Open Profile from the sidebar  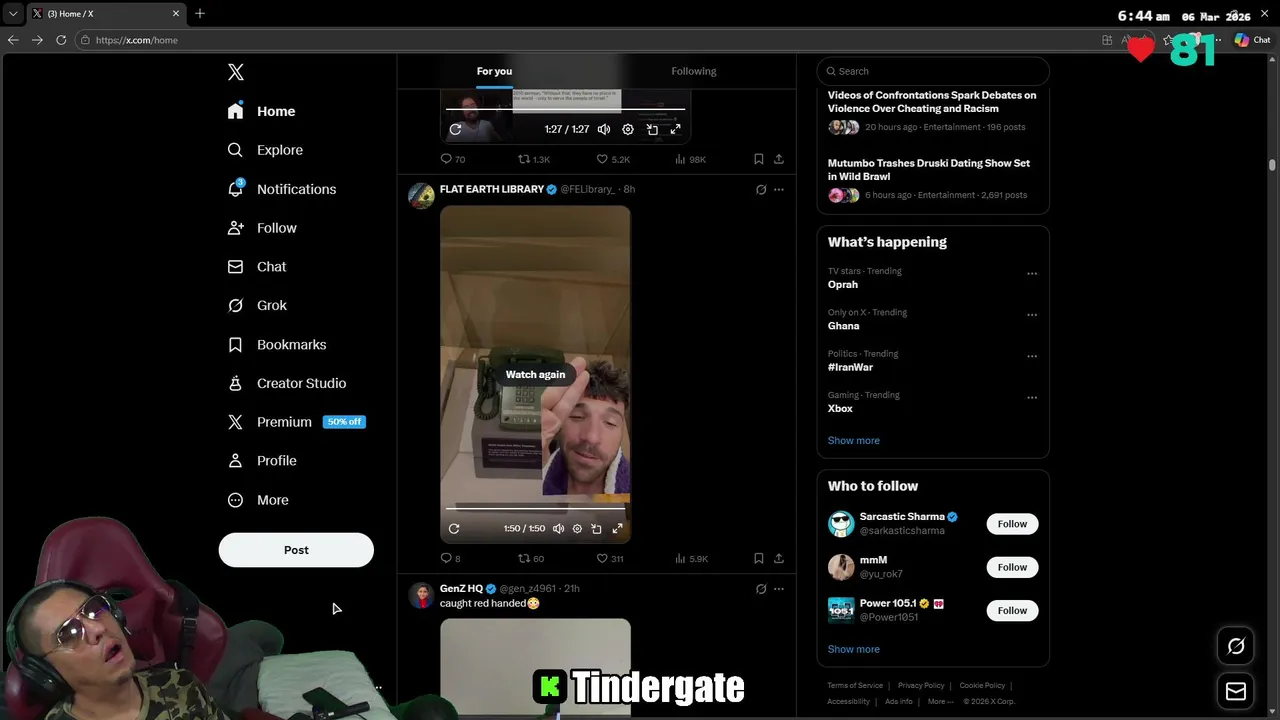click(262, 461)
